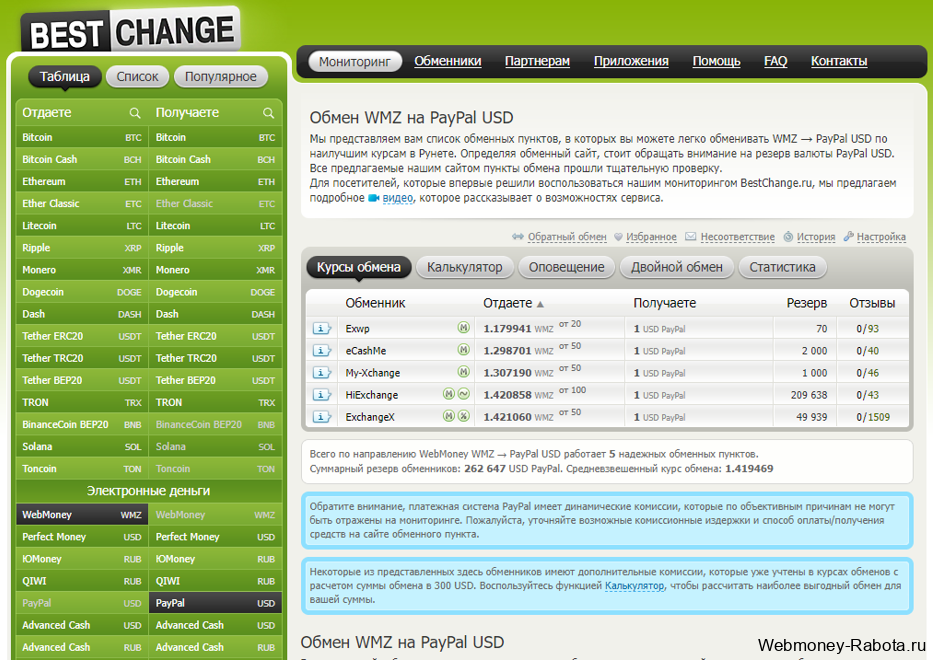Select TRON TRX in Получаете column

click(x=215, y=402)
